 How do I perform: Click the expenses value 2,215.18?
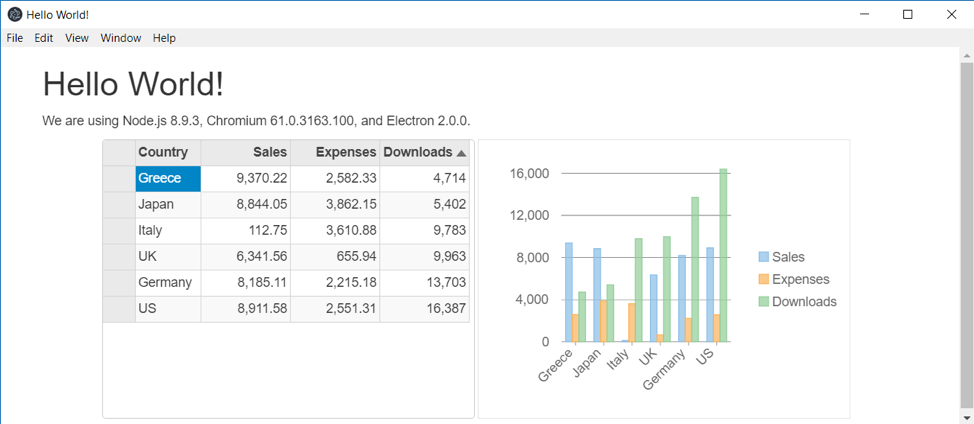coord(335,283)
